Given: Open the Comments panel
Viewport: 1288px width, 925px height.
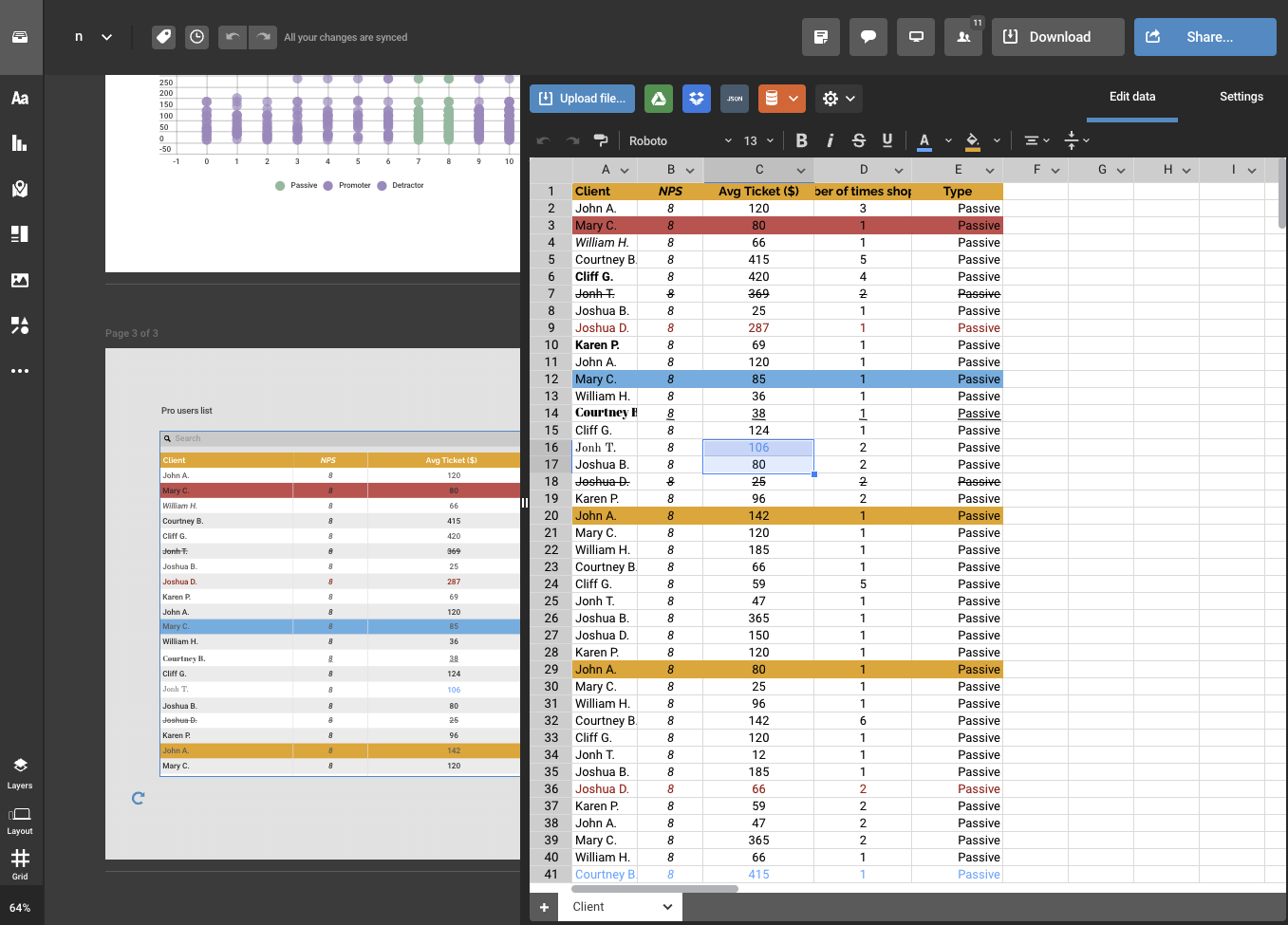Looking at the screenshot, I should click(868, 37).
